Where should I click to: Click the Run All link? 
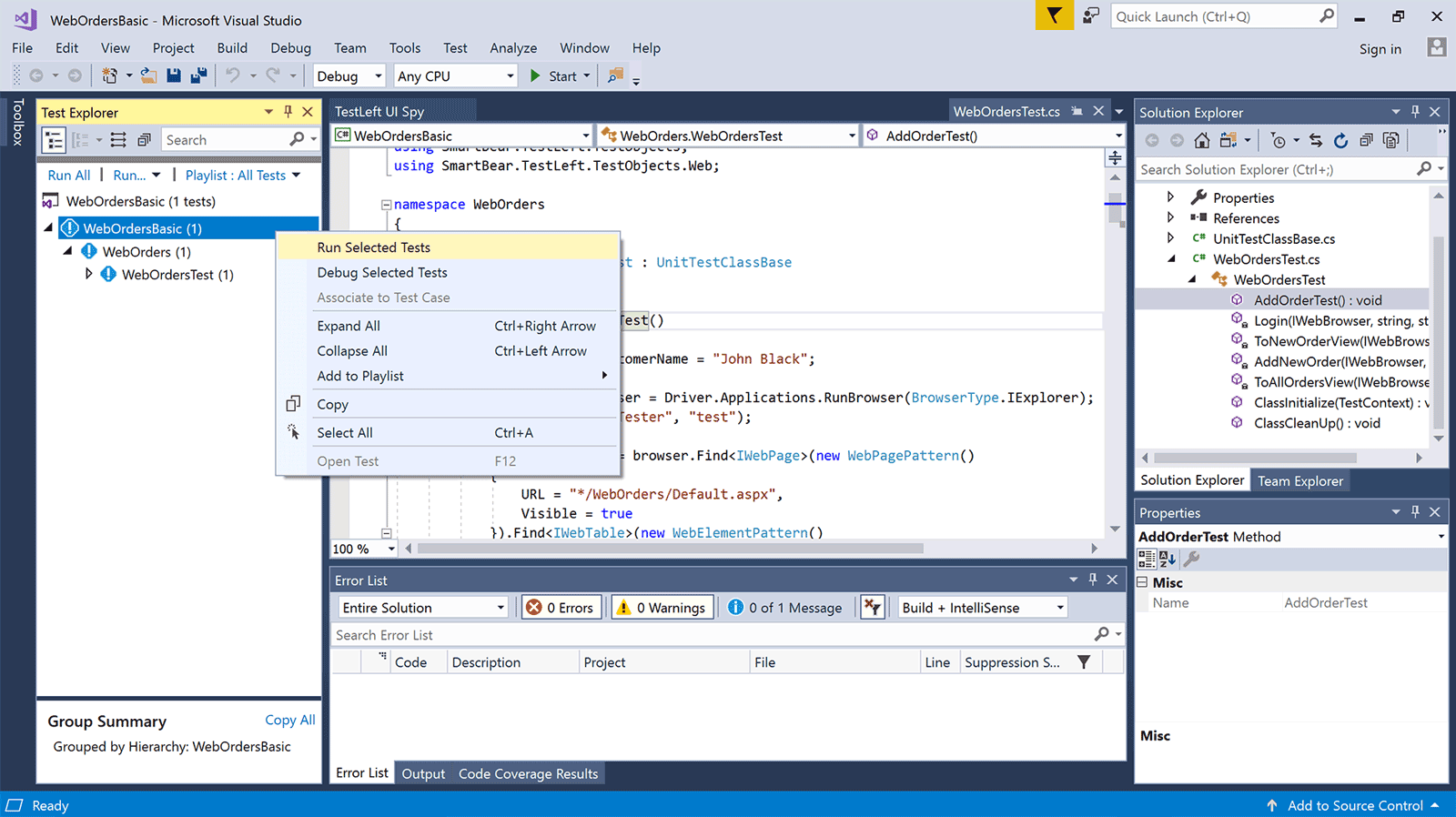(69, 176)
